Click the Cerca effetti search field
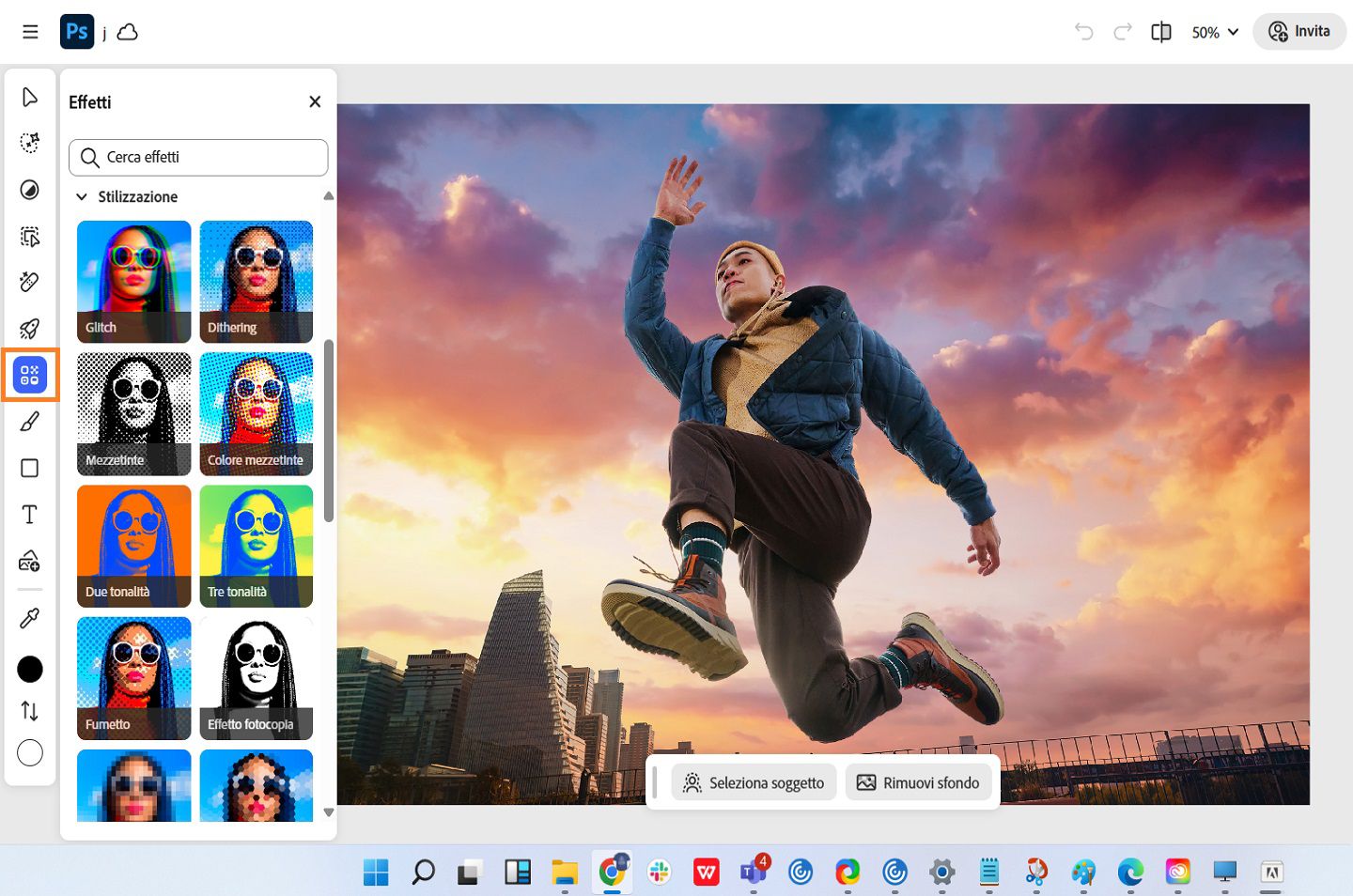 coord(198,158)
